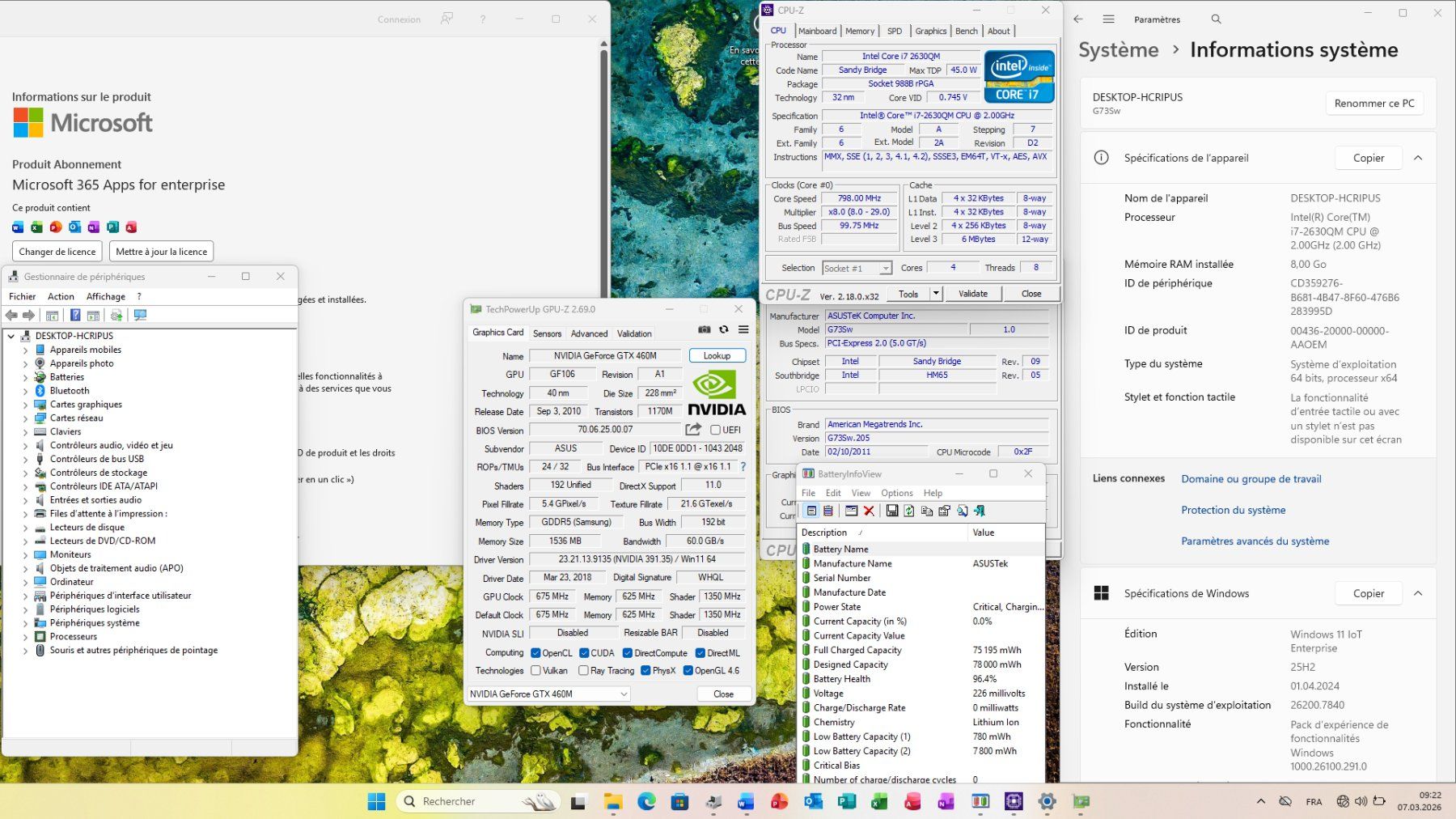The height and width of the screenshot is (819, 1456).
Task: Click the Refresh icon in BatteryInfoView toolbar
Action: (909, 511)
